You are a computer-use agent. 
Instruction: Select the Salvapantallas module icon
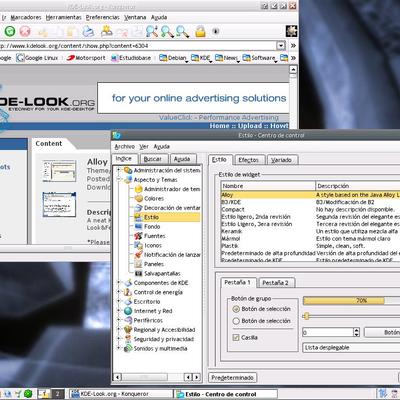click(x=139, y=273)
